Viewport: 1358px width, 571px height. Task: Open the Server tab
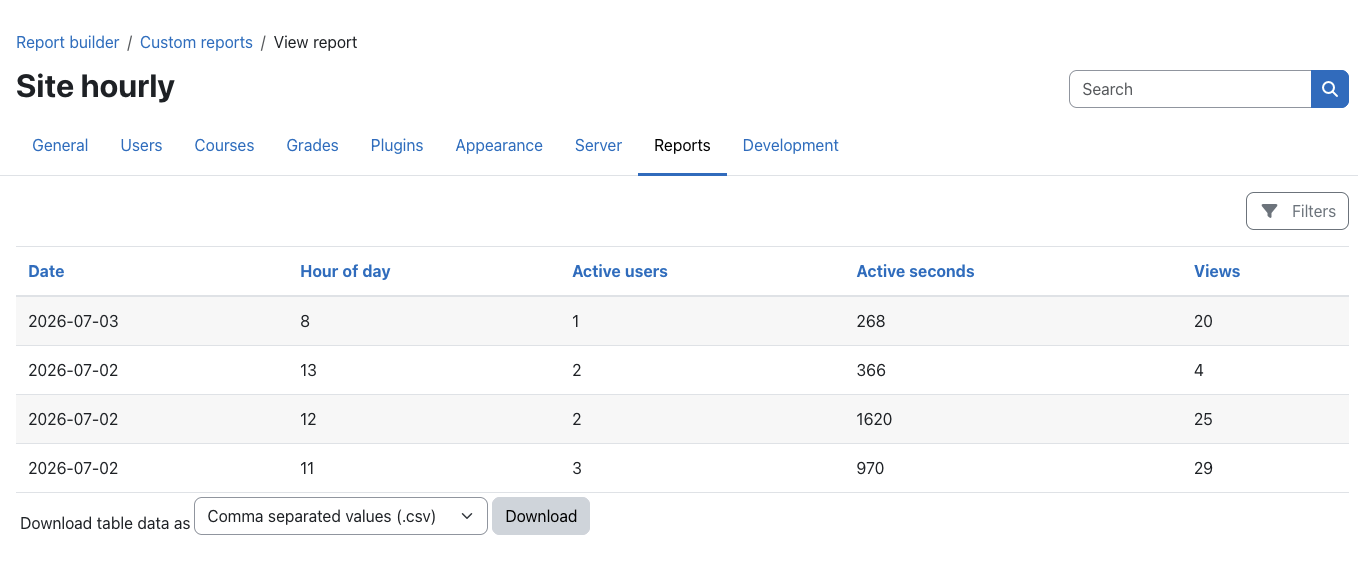[x=598, y=145]
